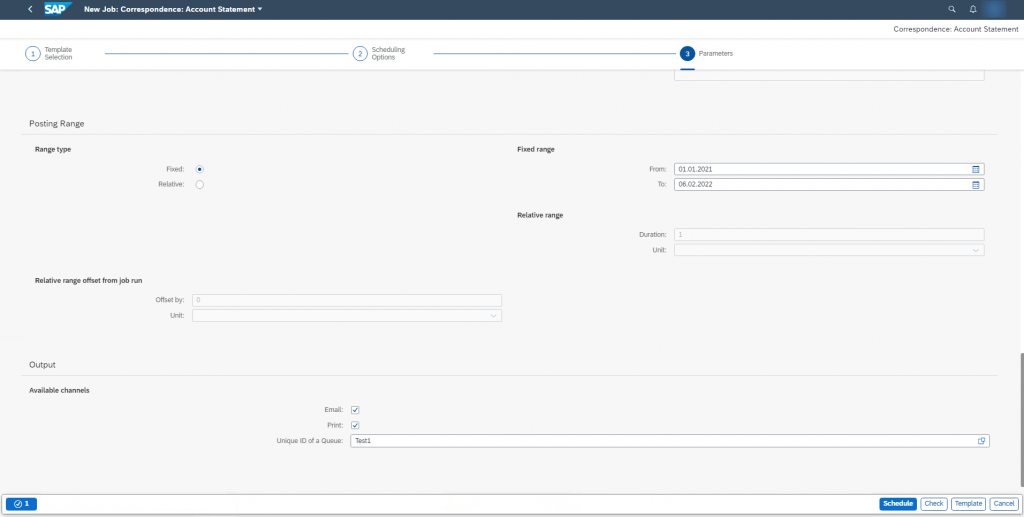The width and height of the screenshot is (1024, 517).
Task: Open notifications bell icon
Action: tap(973, 9)
